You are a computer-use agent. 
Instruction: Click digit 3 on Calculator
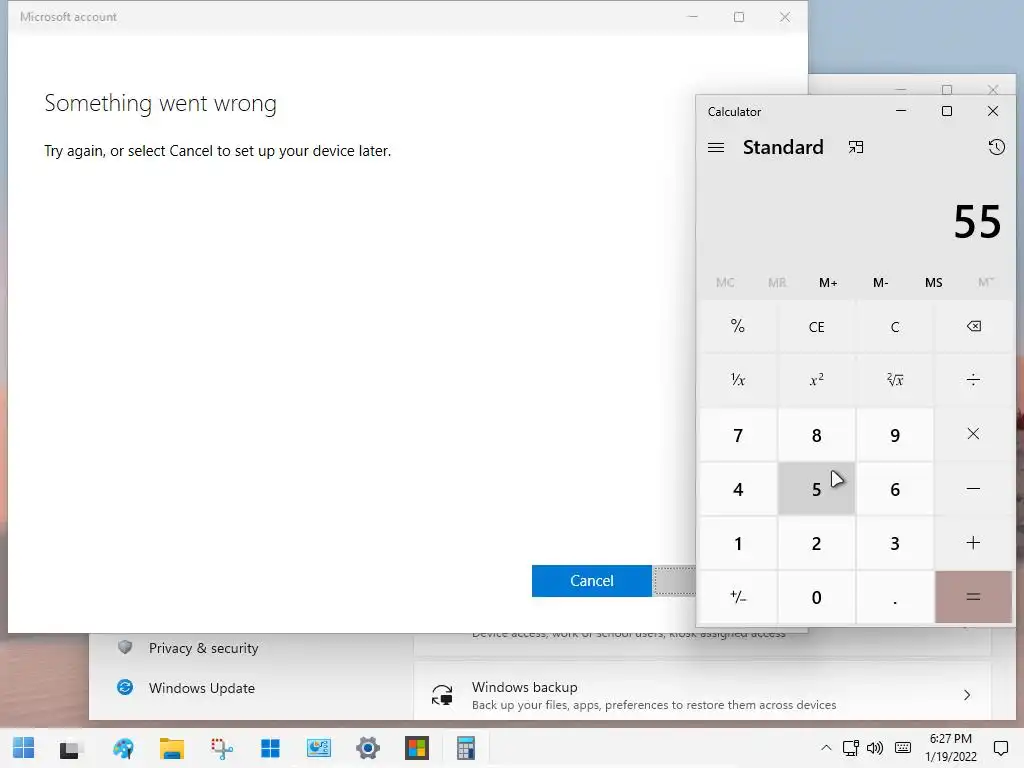[895, 543]
